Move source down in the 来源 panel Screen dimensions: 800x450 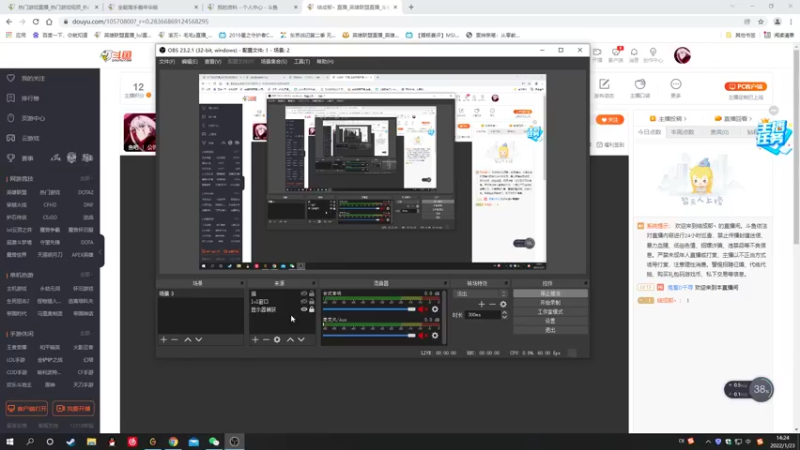301,340
